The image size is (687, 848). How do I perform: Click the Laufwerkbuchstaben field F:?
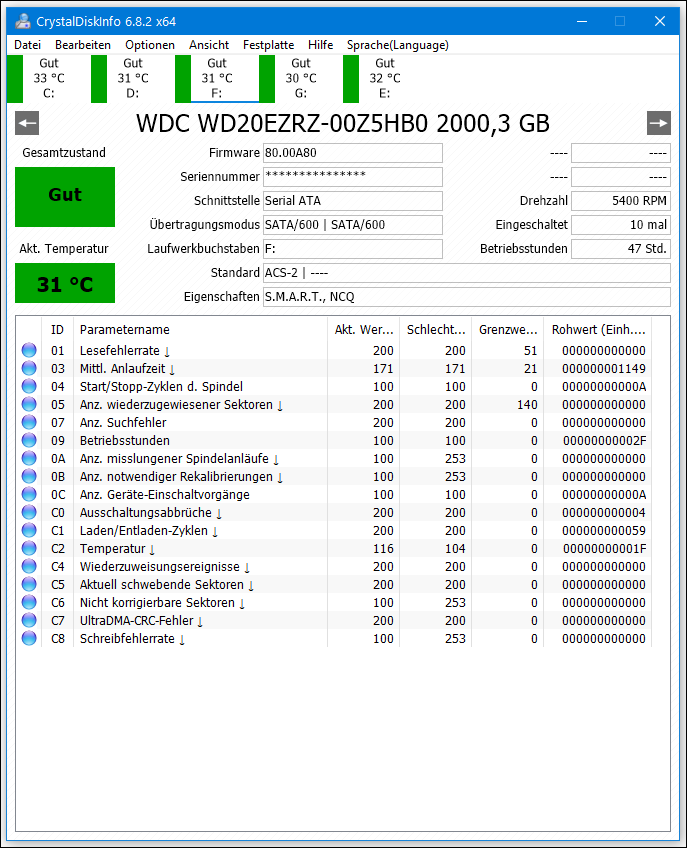[353, 249]
